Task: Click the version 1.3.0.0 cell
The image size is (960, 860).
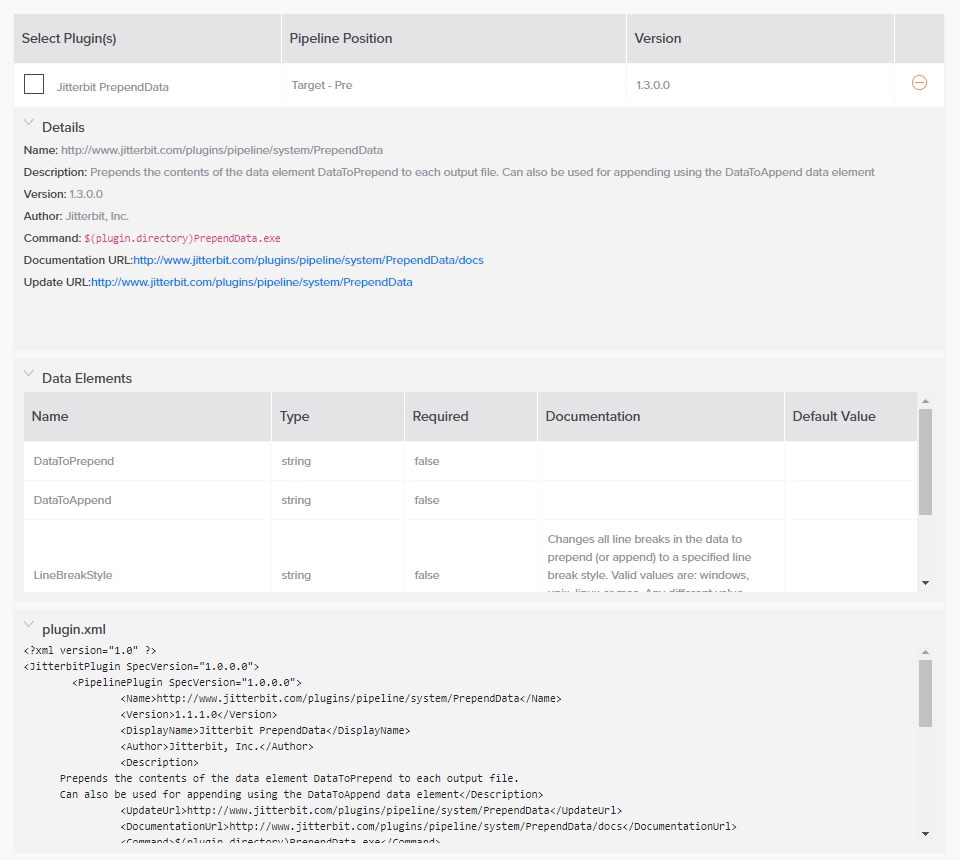Action: (x=651, y=84)
